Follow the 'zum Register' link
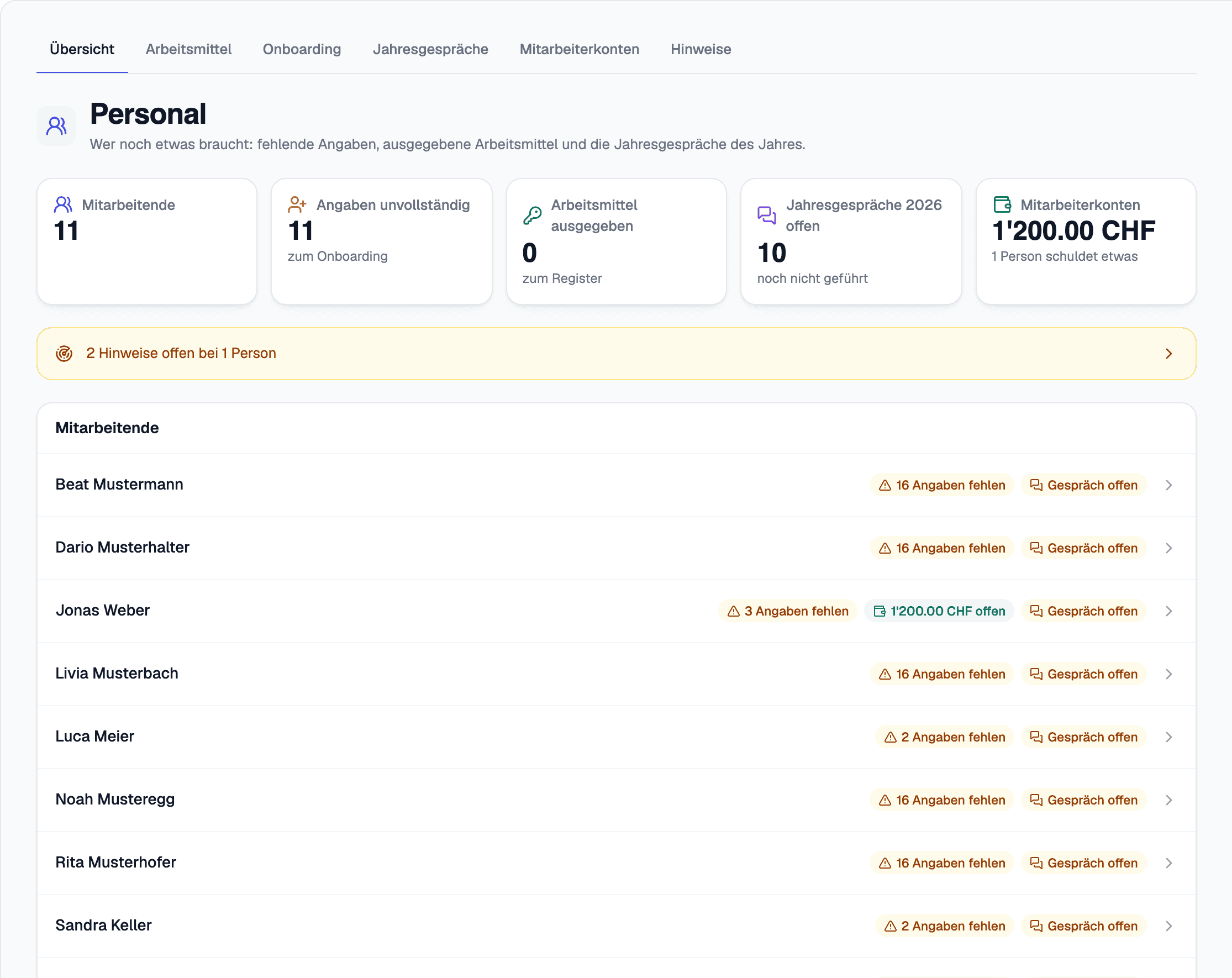 point(562,278)
